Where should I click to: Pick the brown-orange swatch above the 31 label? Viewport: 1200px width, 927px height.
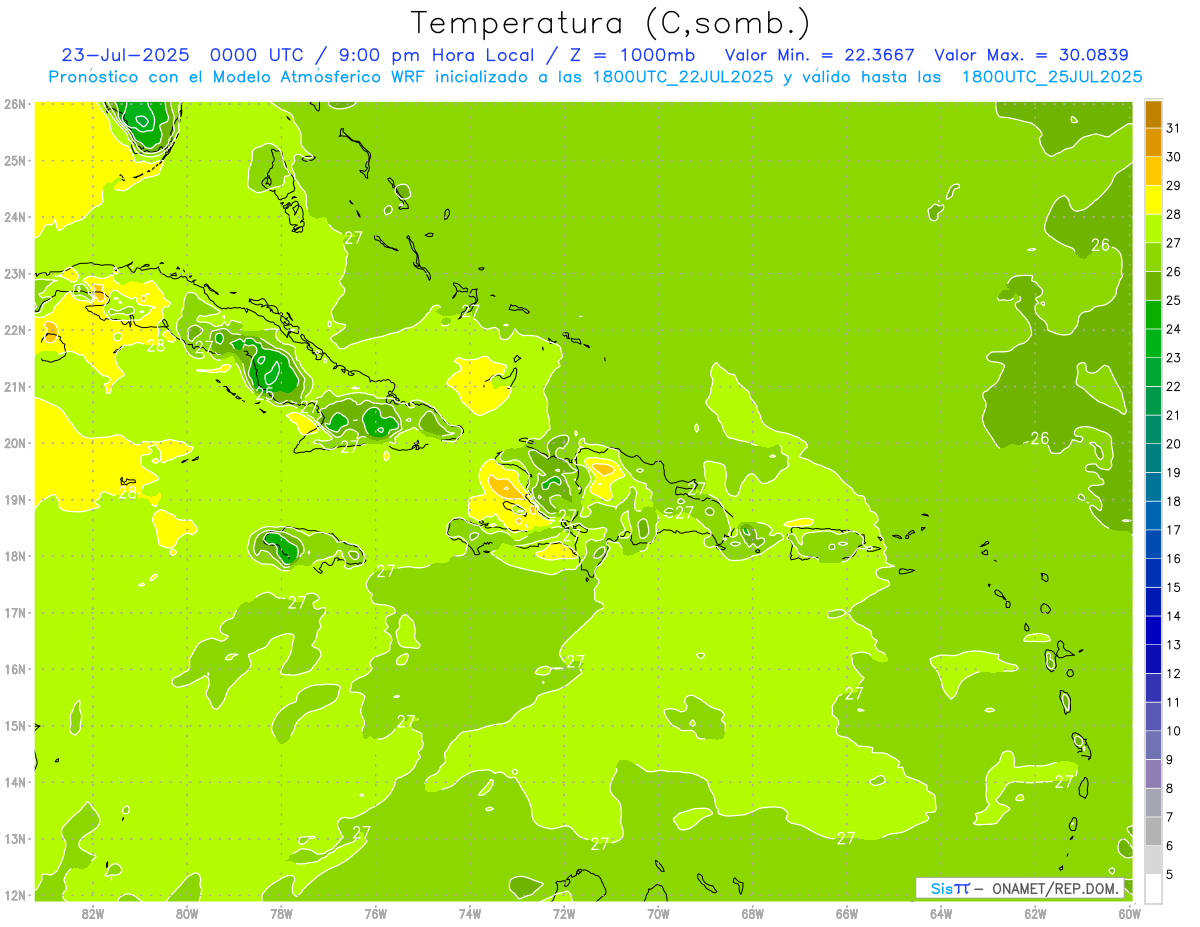[1153, 114]
